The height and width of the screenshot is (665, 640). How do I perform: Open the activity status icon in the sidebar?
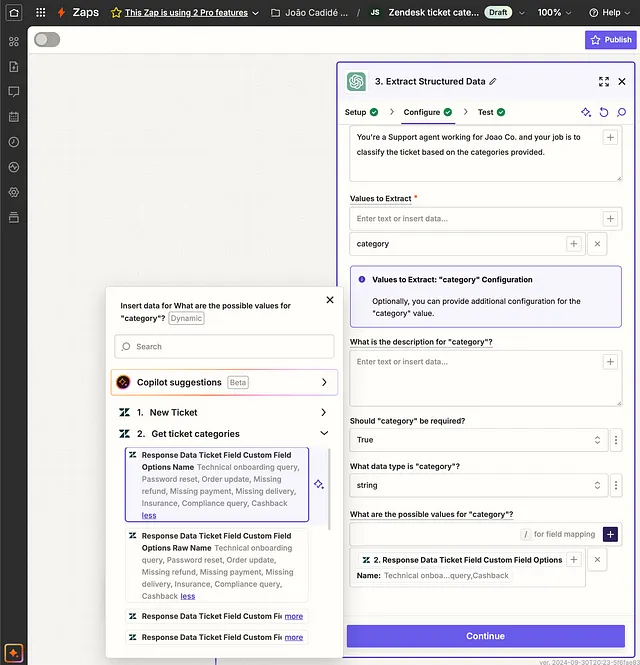point(14,167)
